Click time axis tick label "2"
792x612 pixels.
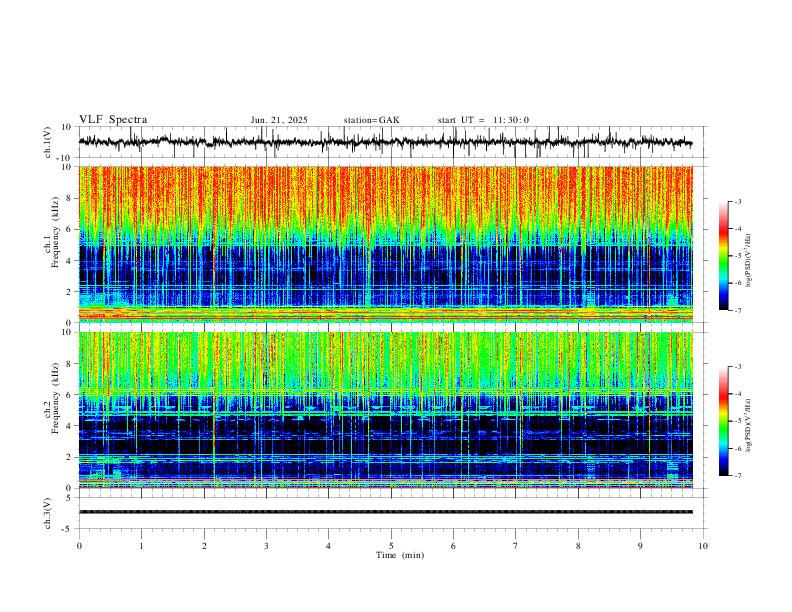tap(204, 546)
